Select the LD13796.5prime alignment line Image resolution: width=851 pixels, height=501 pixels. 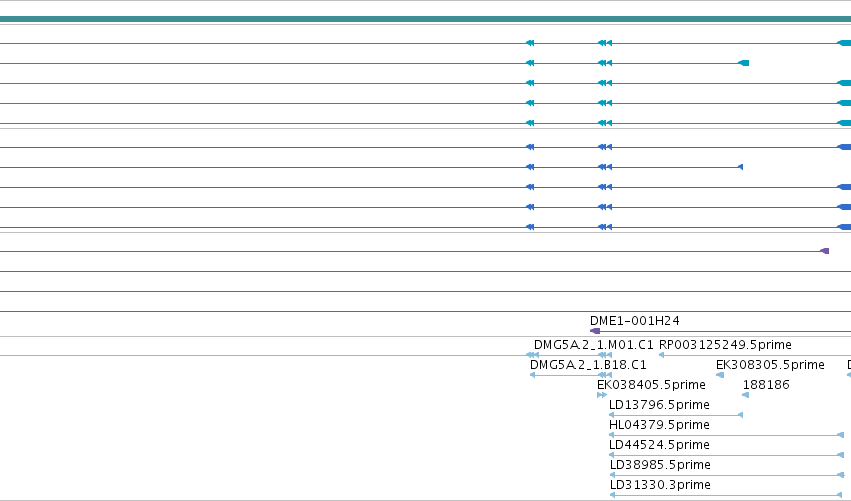coord(676,415)
